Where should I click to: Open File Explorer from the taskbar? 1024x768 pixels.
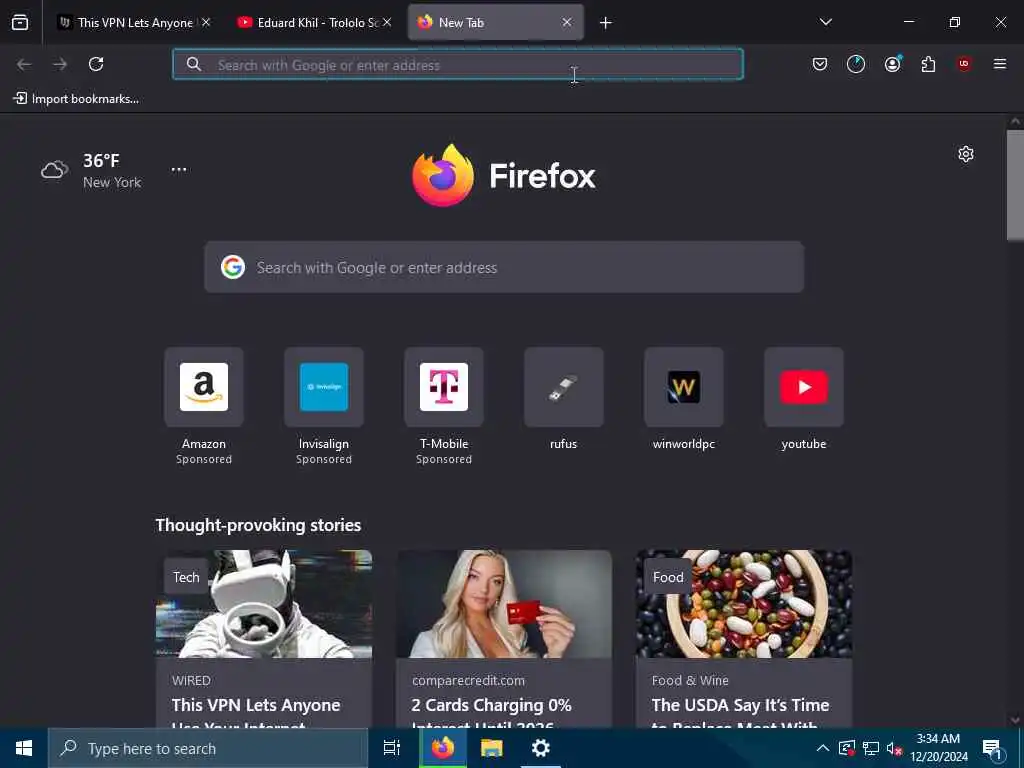(492, 748)
